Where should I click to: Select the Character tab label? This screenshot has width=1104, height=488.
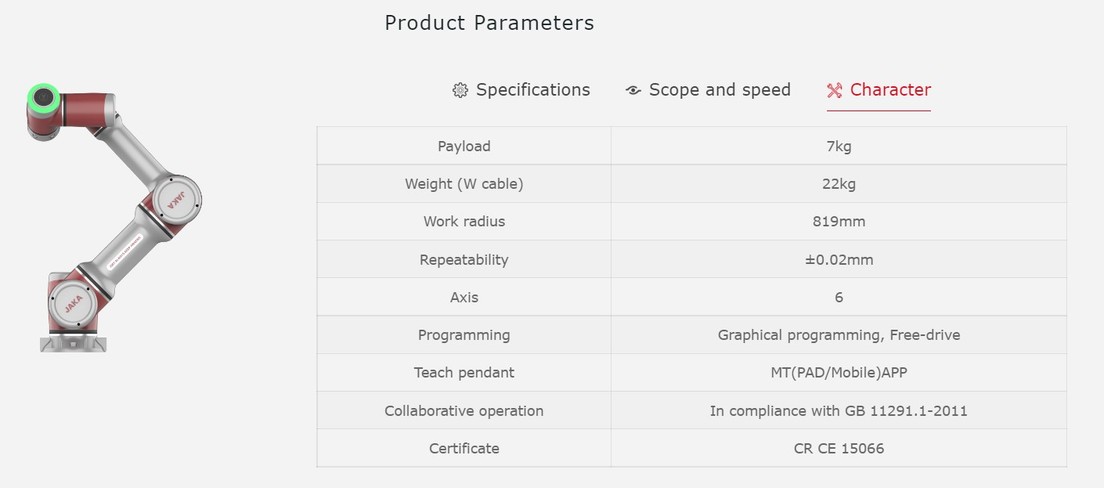(890, 90)
